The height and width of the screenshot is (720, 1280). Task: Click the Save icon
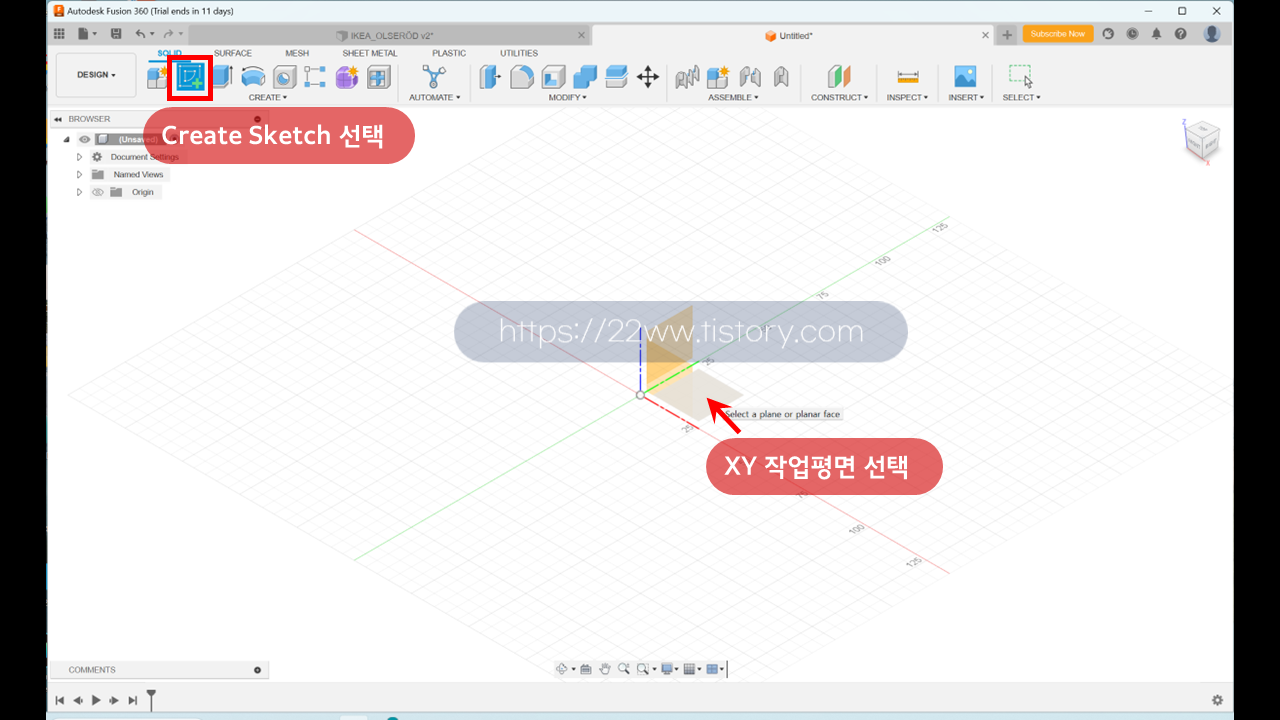116,34
